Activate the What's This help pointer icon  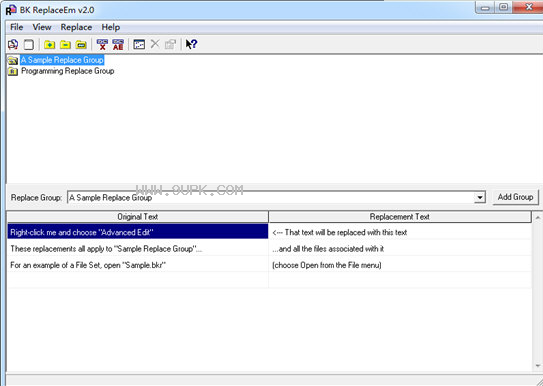(191, 44)
